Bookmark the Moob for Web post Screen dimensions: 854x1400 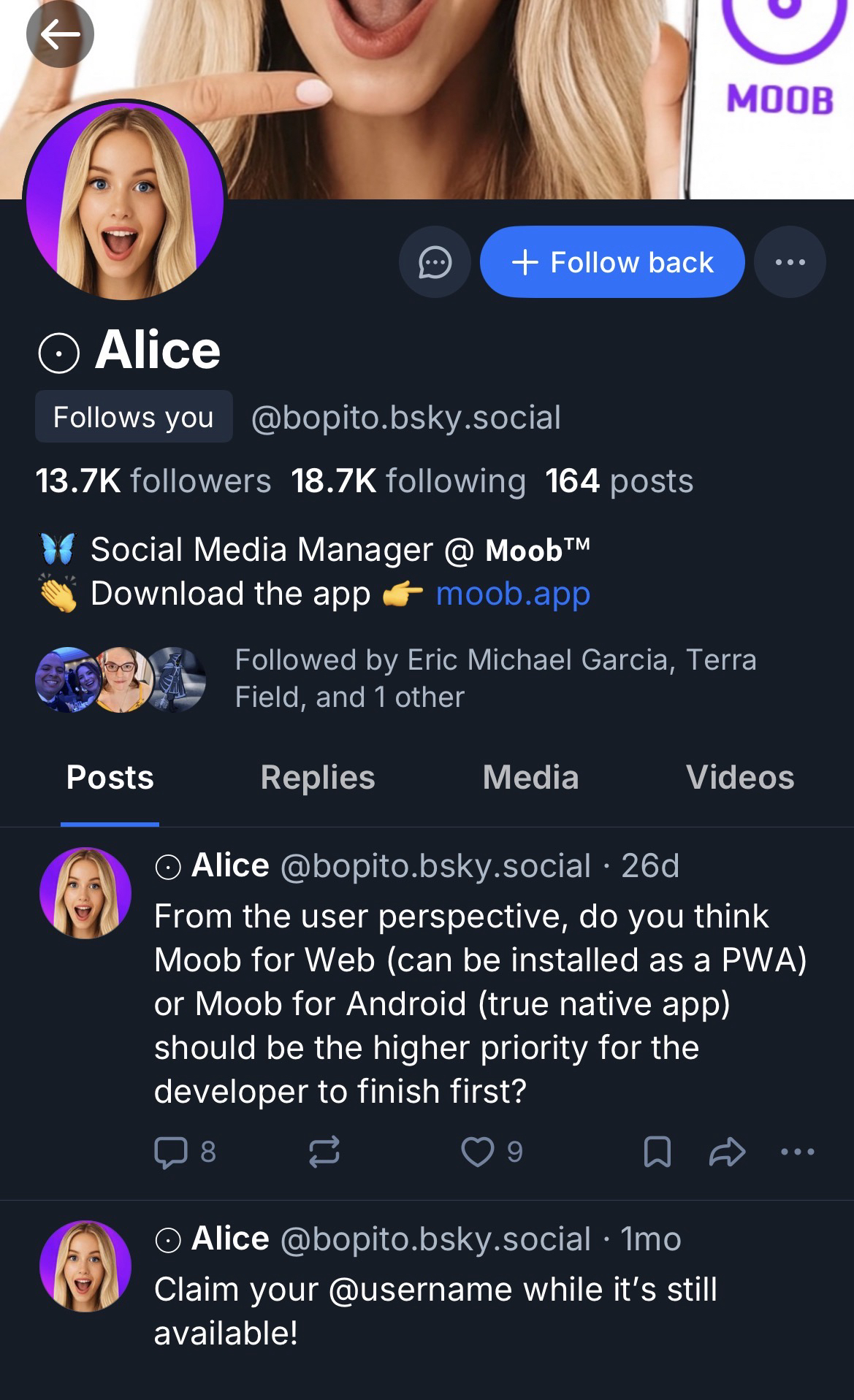[657, 1152]
